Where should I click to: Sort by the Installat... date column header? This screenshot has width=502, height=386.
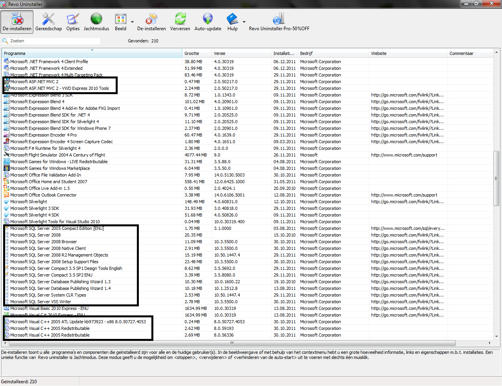285,53
